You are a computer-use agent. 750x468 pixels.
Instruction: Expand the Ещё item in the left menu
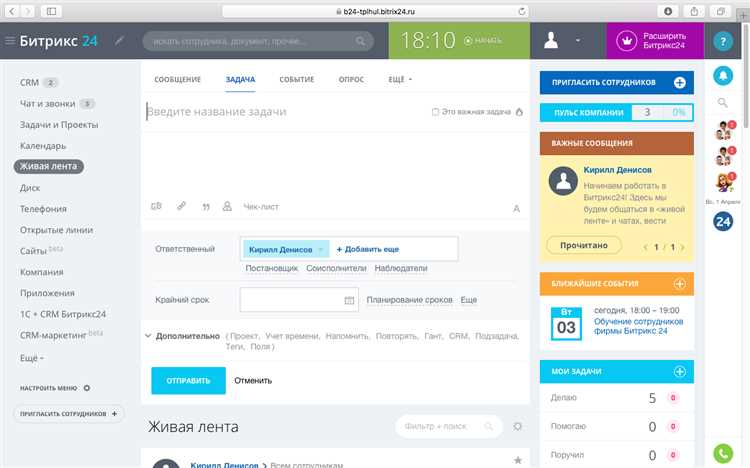(32, 358)
